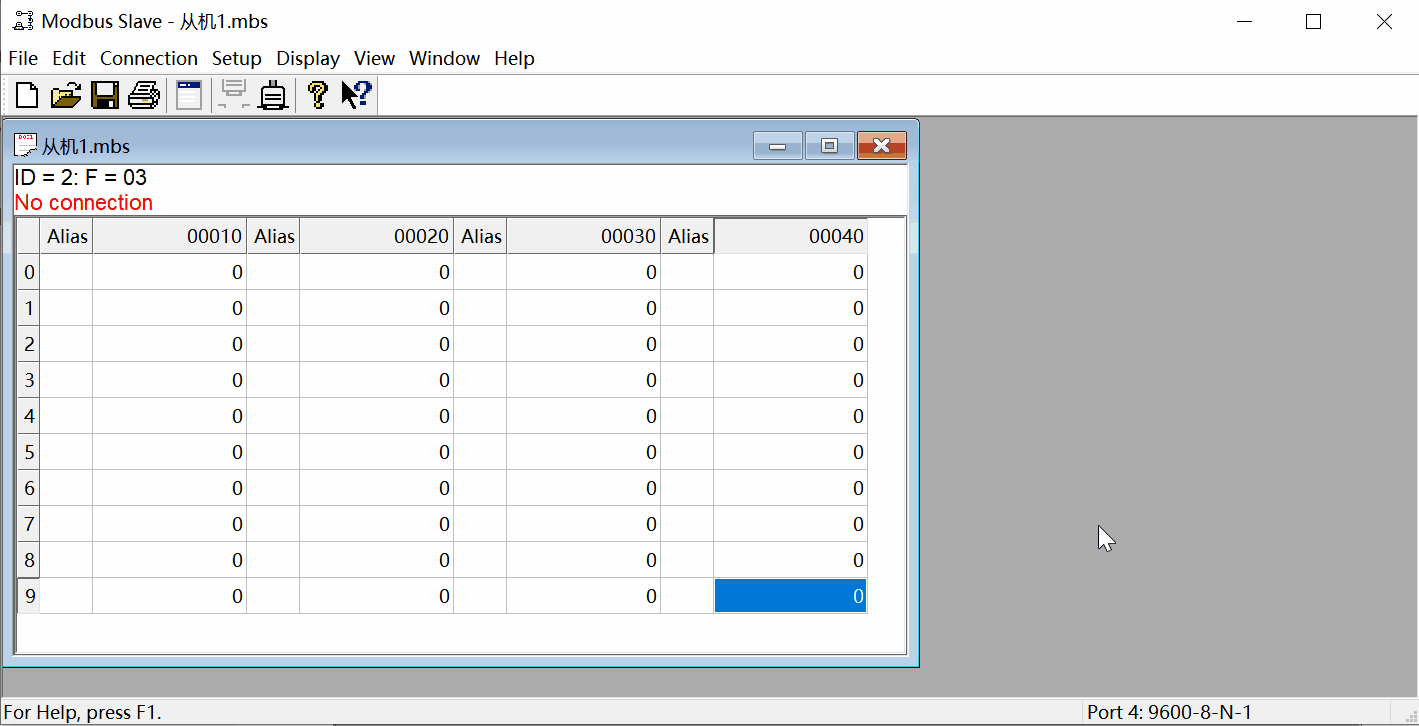Screen dimensions: 1419x726
Task: Select the row 3 value under 00030
Action: click(583, 380)
